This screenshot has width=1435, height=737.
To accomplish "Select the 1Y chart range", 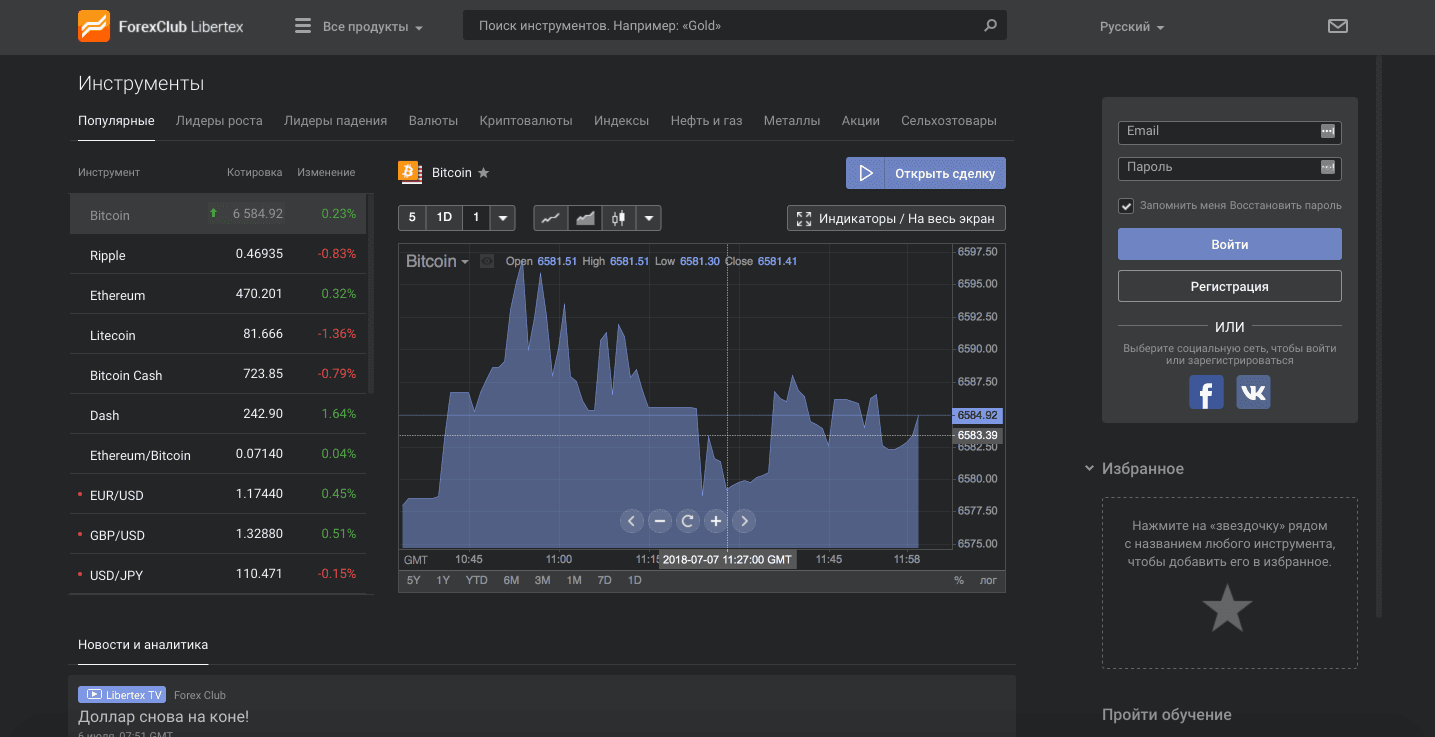I will pos(443,580).
